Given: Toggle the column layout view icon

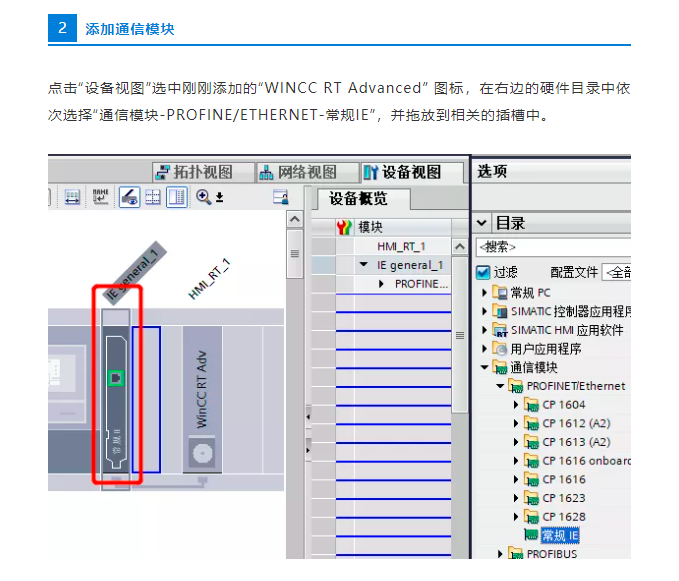Looking at the screenshot, I should tap(176, 197).
